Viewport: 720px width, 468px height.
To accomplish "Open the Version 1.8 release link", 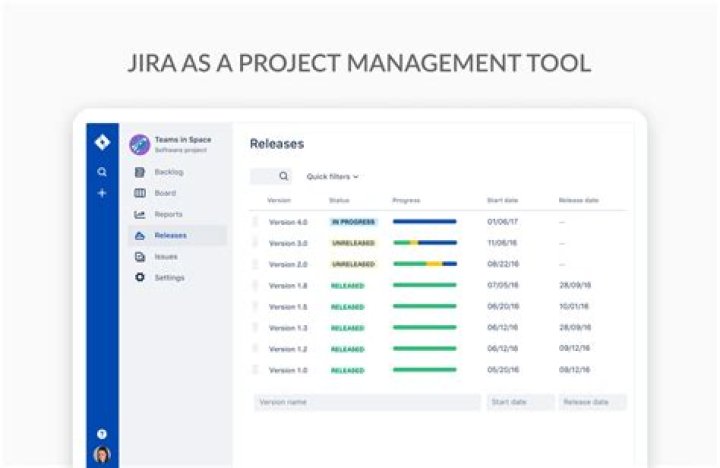I will [288, 285].
